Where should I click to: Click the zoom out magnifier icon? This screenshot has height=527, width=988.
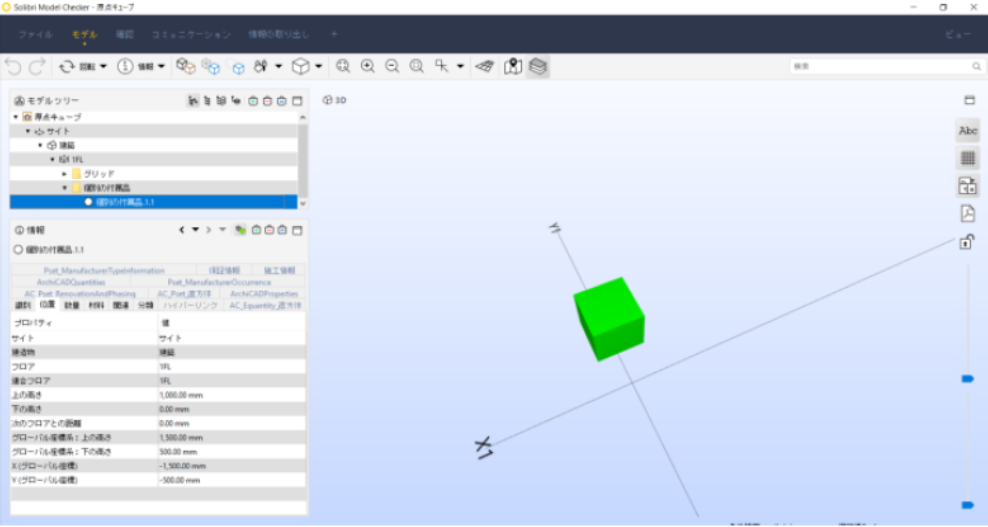(x=392, y=66)
